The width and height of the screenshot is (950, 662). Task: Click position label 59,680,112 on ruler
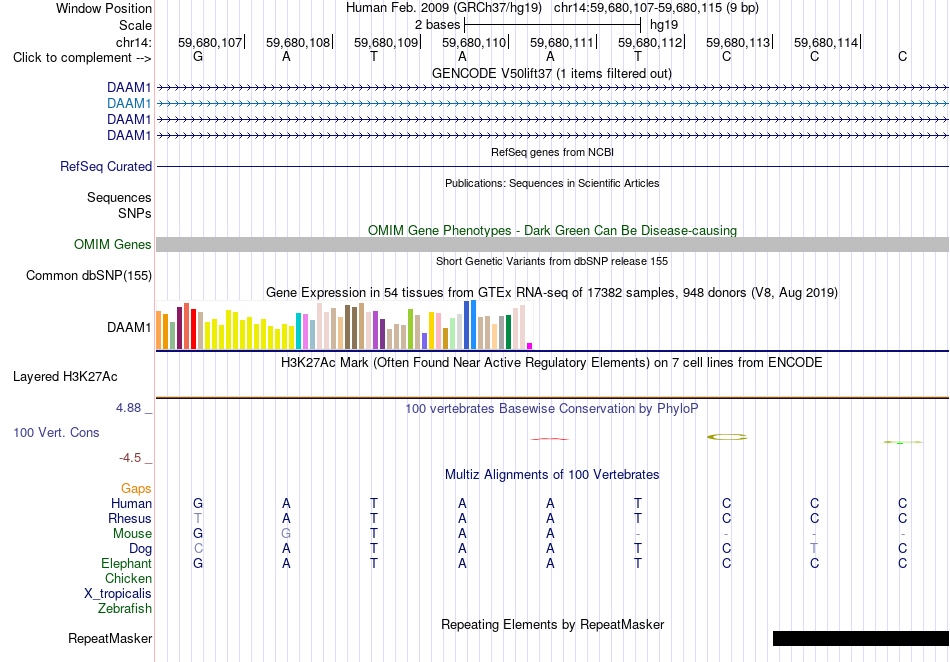point(650,42)
